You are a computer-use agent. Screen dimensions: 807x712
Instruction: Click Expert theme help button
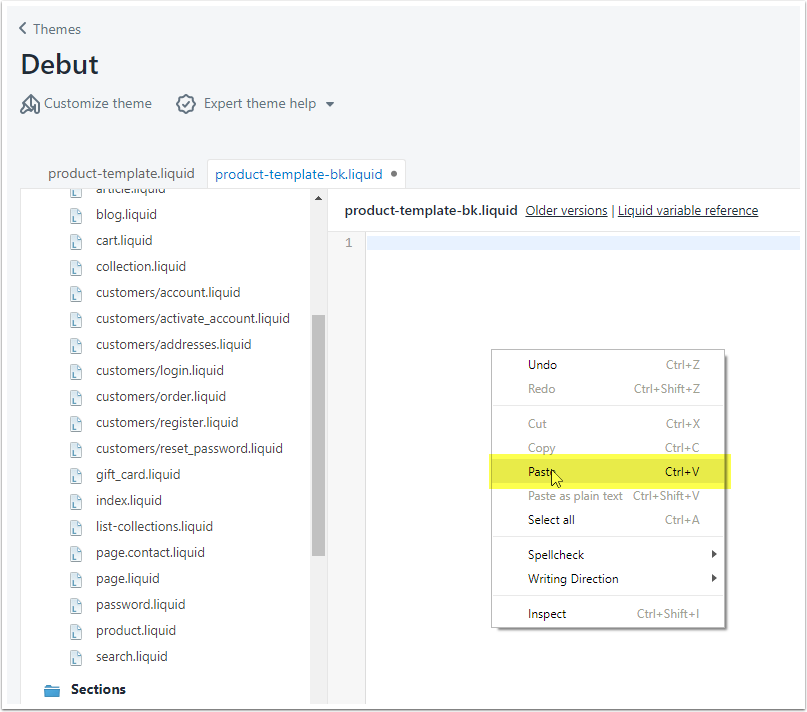(x=255, y=104)
